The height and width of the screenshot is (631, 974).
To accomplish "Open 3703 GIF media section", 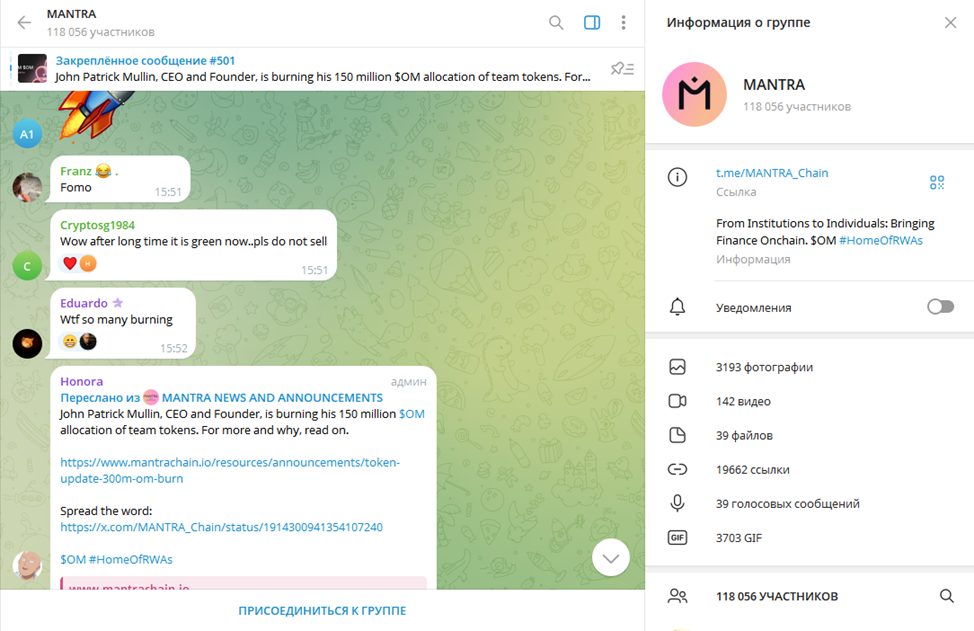I will 739,538.
